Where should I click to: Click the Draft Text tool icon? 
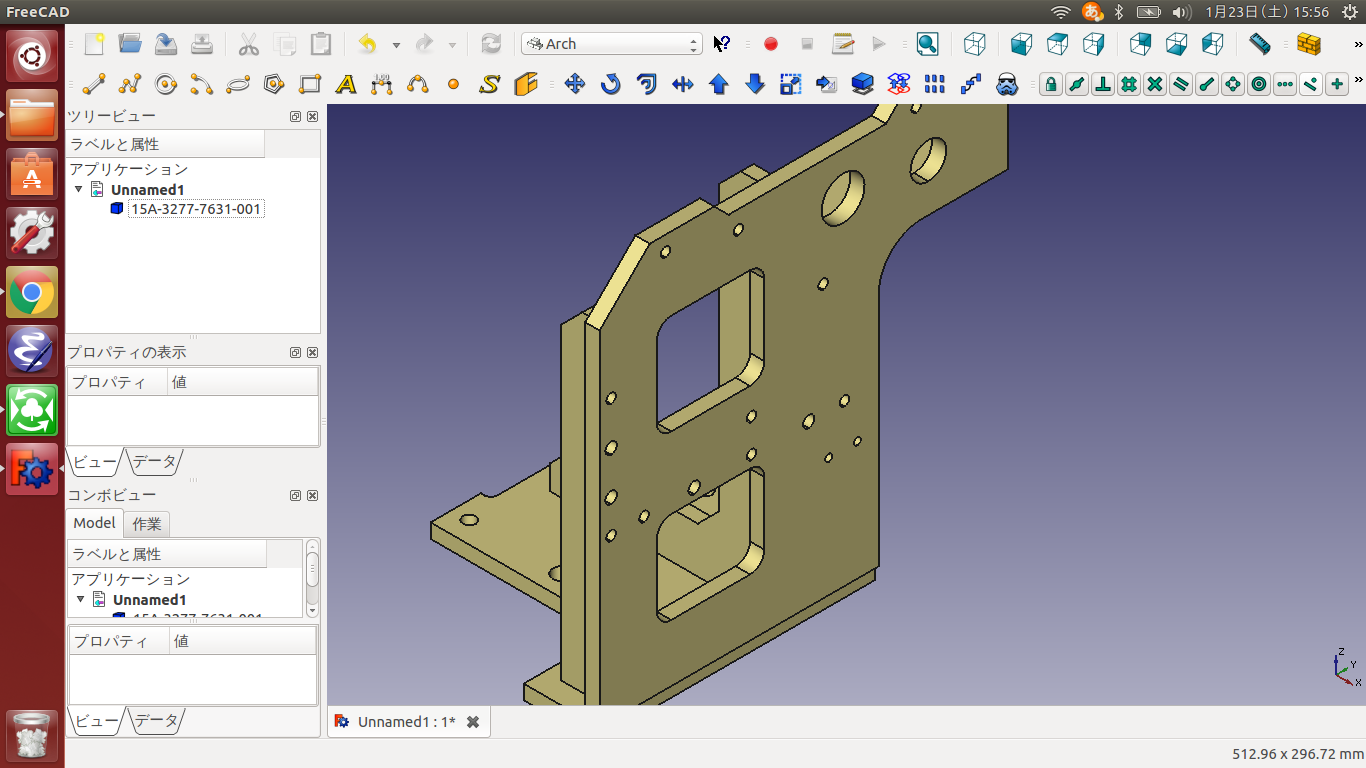click(346, 85)
